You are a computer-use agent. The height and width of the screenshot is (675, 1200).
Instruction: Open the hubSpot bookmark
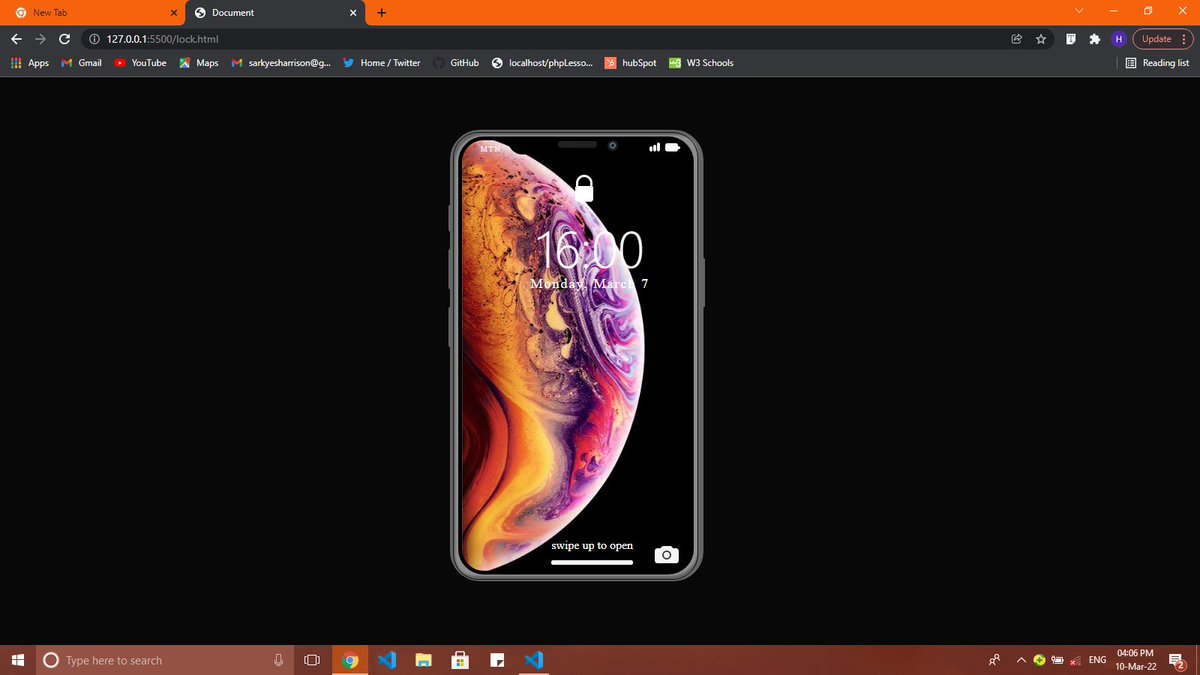coord(631,63)
